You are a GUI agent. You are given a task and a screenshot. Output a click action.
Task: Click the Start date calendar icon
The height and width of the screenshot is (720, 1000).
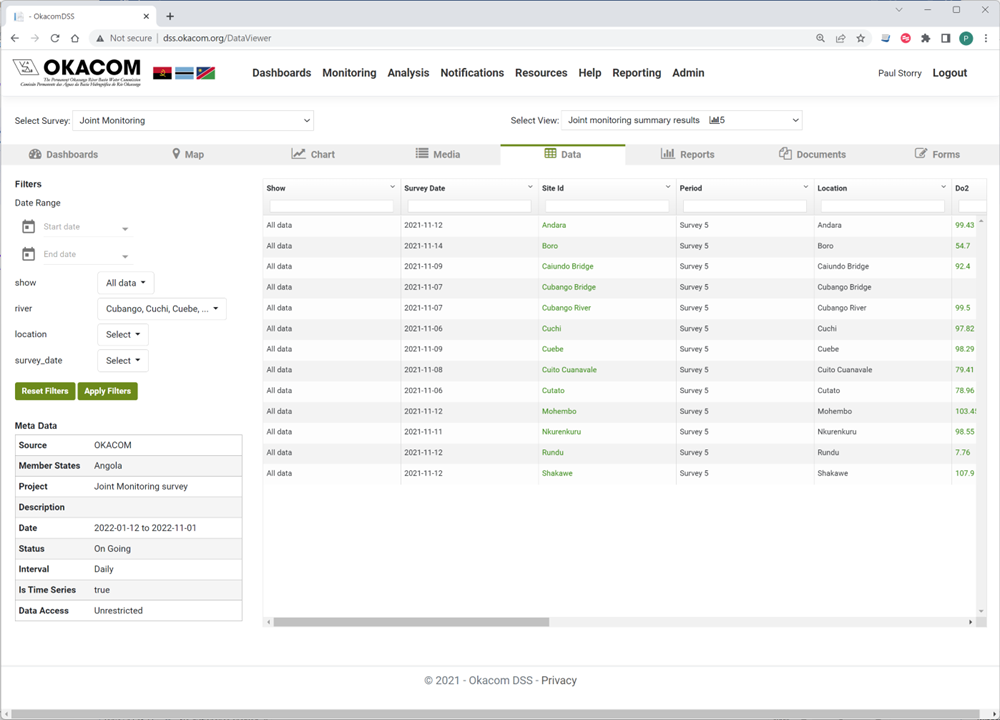28,227
